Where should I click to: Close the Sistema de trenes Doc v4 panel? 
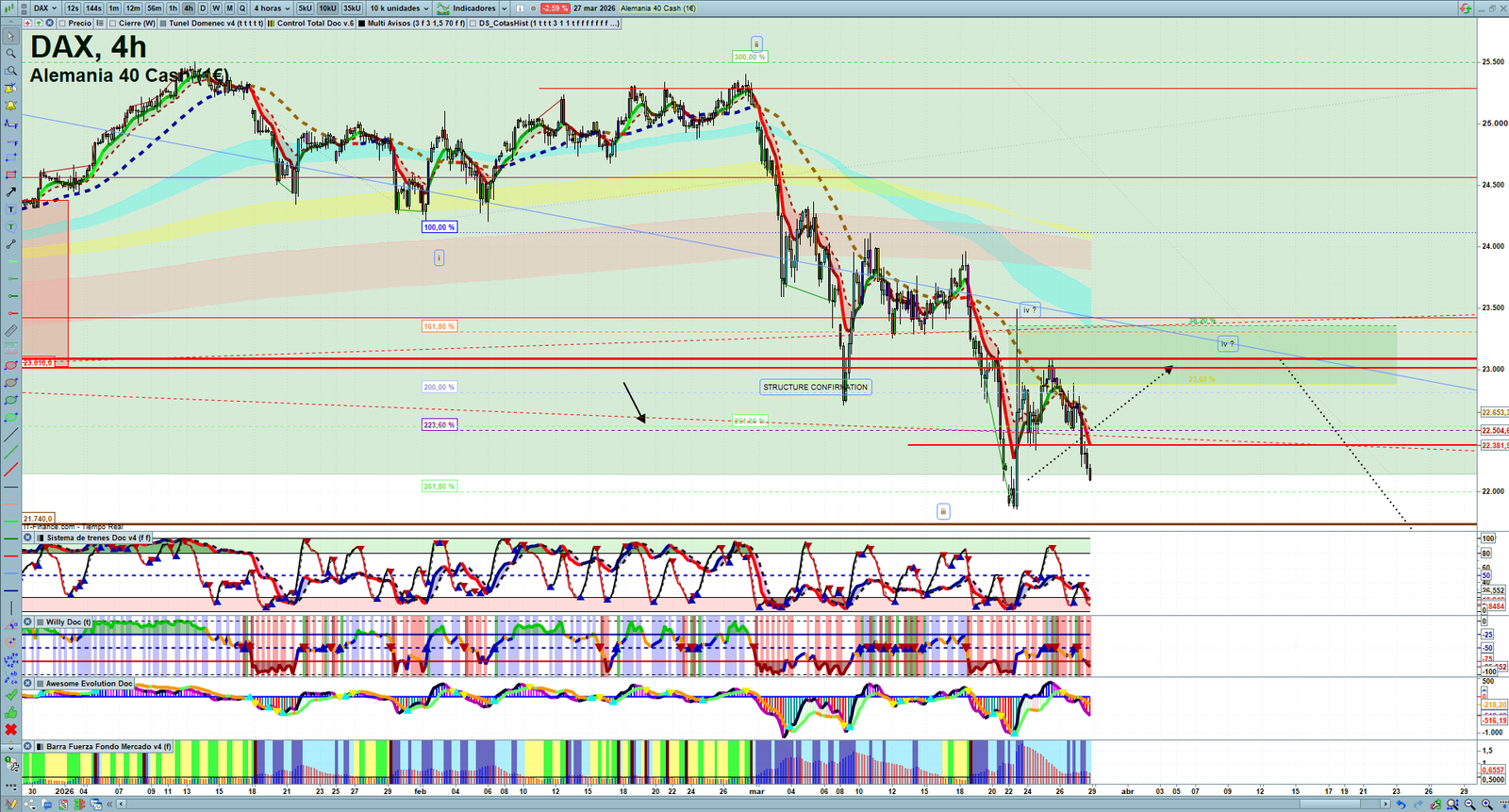click(27, 538)
